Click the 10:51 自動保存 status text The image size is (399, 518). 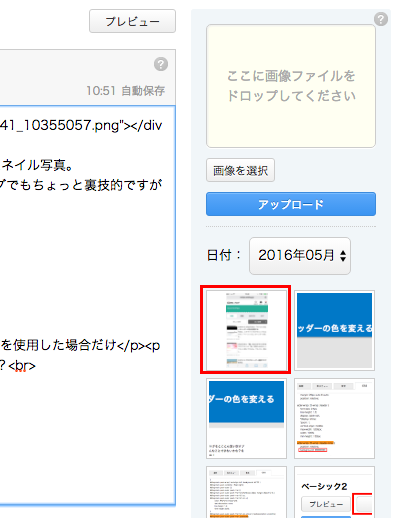pos(126,91)
